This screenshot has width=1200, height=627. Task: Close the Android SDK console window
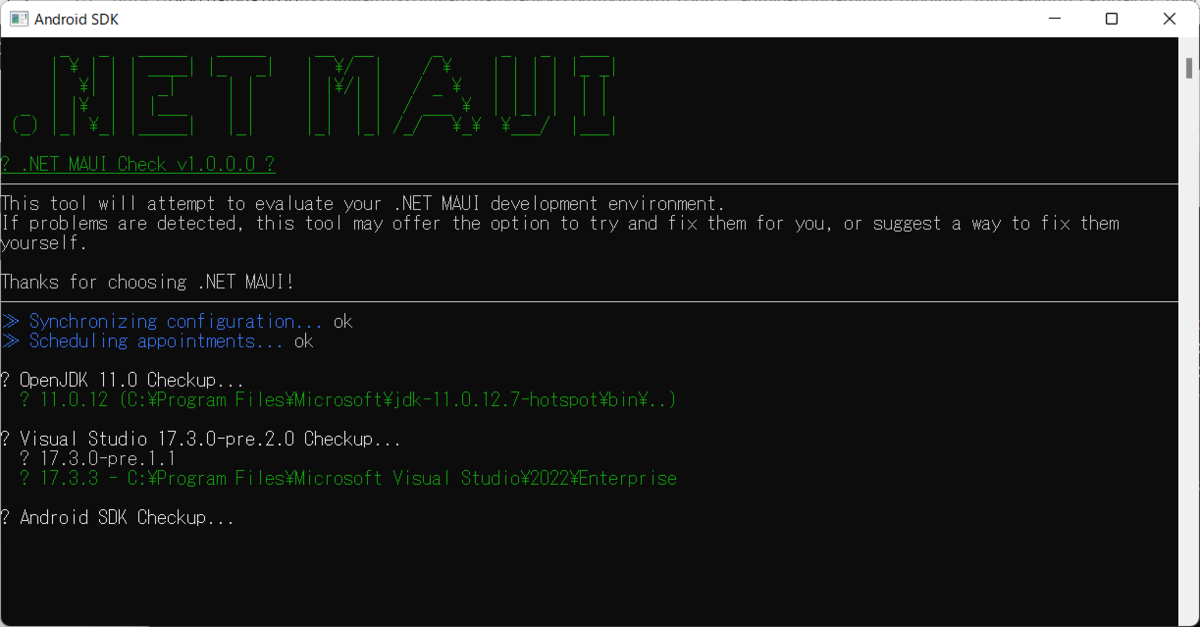(1169, 19)
